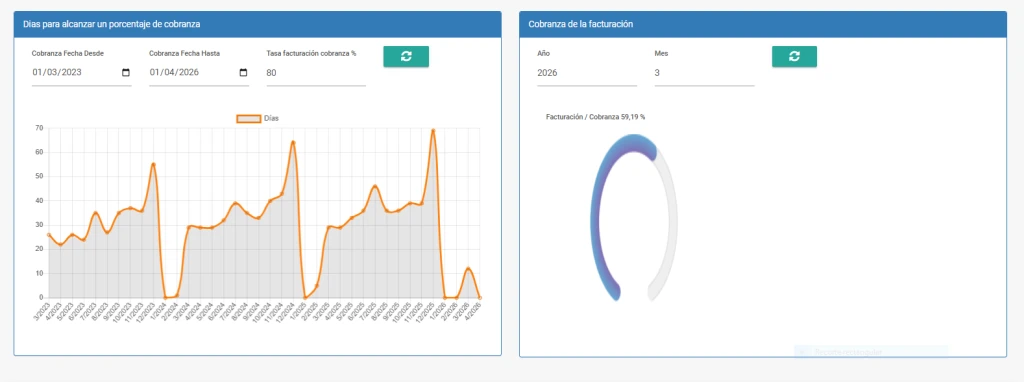Open calendar picker for Cobranza Fecha Desde
Viewport: 1024px width, 382px height.
126,72
